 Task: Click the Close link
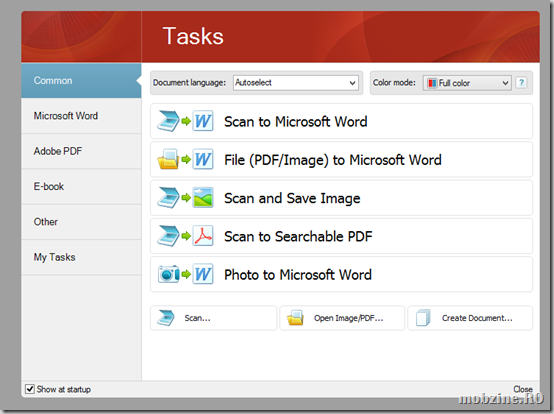point(523,389)
